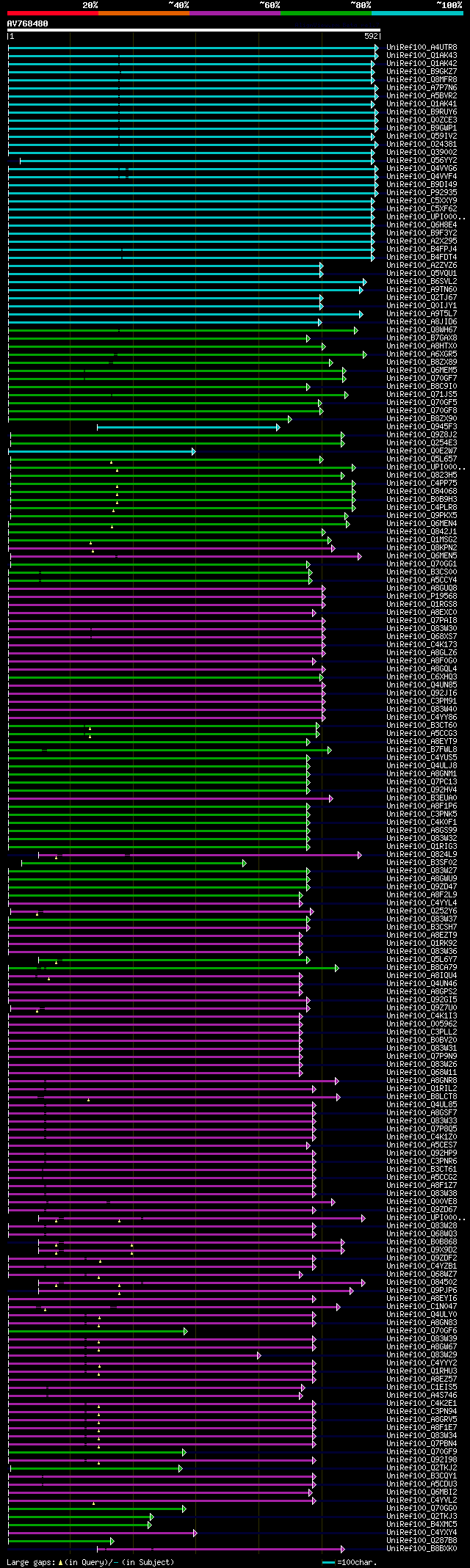Select label UniRef100_Q70GG0
The width and height of the screenshot is (470, 1568).
pyautogui.click(x=422, y=1509)
